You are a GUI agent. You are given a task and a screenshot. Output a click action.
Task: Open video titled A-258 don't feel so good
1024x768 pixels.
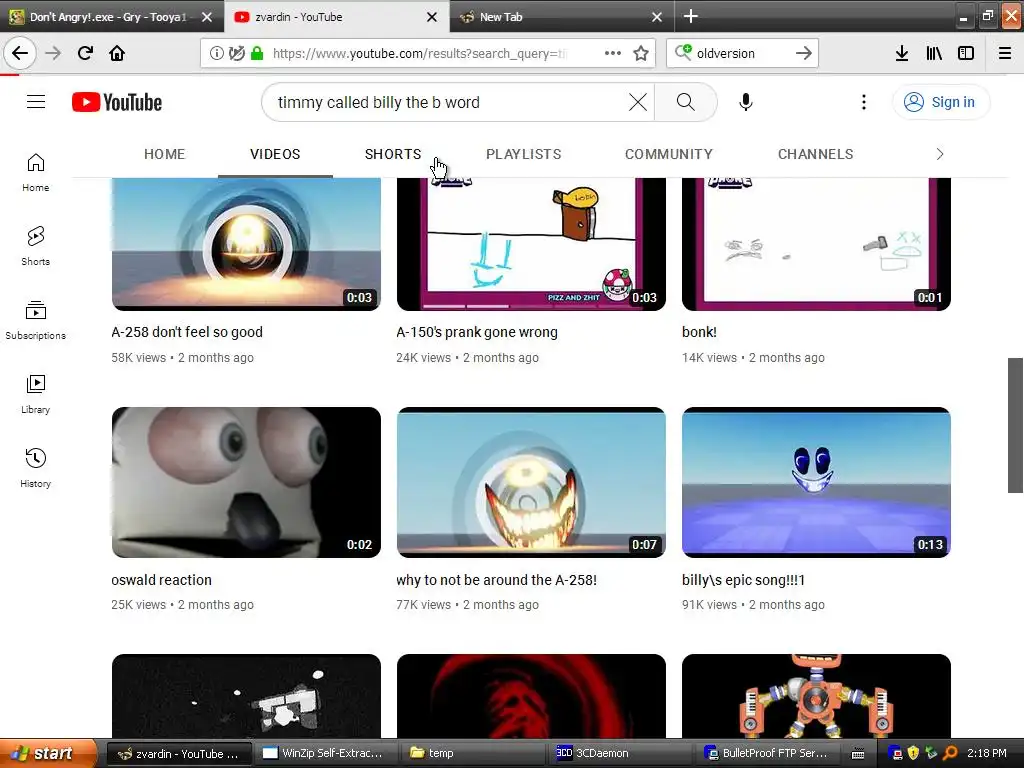tap(187, 332)
